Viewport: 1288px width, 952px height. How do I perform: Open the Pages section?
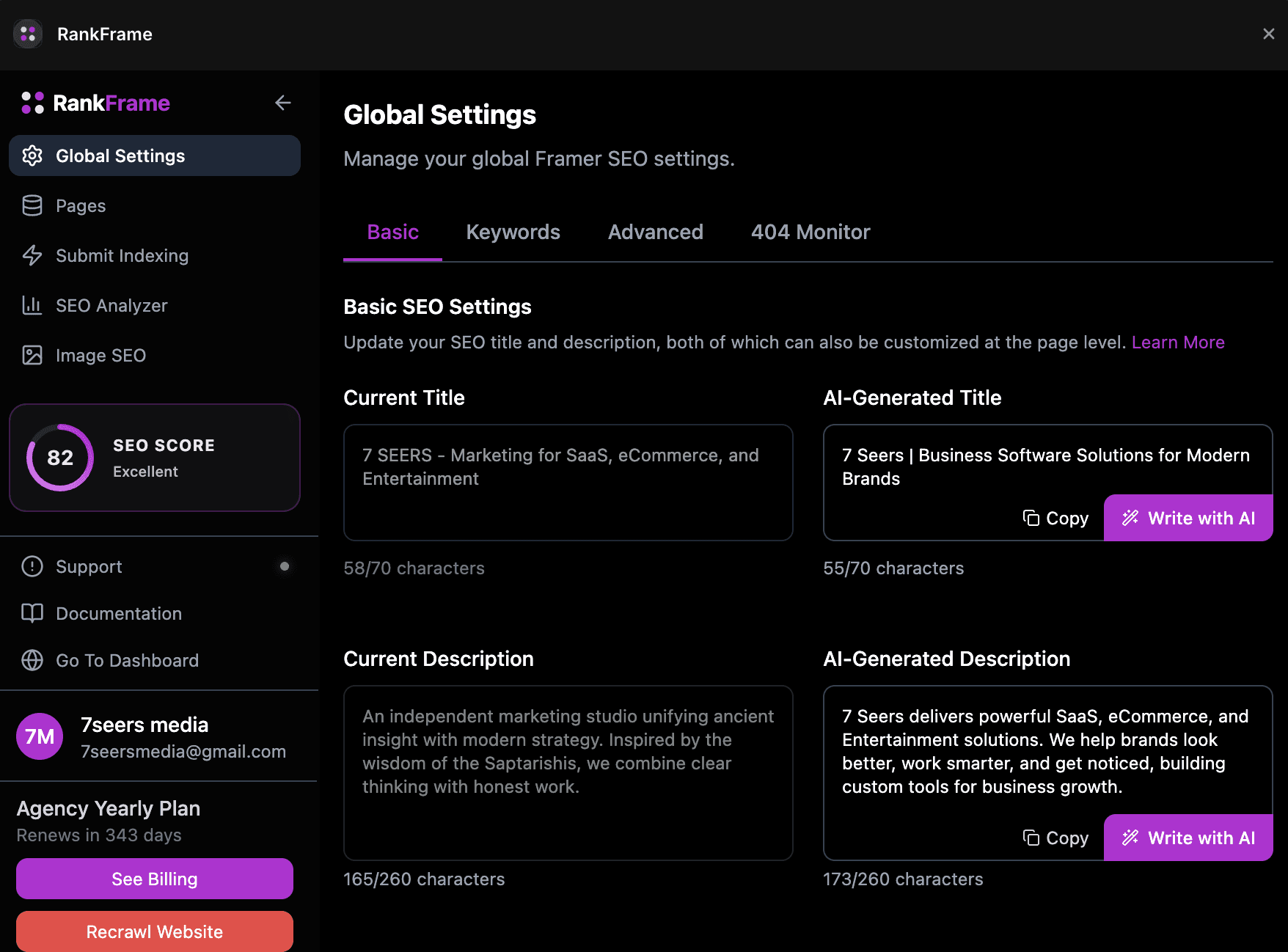(x=155, y=205)
